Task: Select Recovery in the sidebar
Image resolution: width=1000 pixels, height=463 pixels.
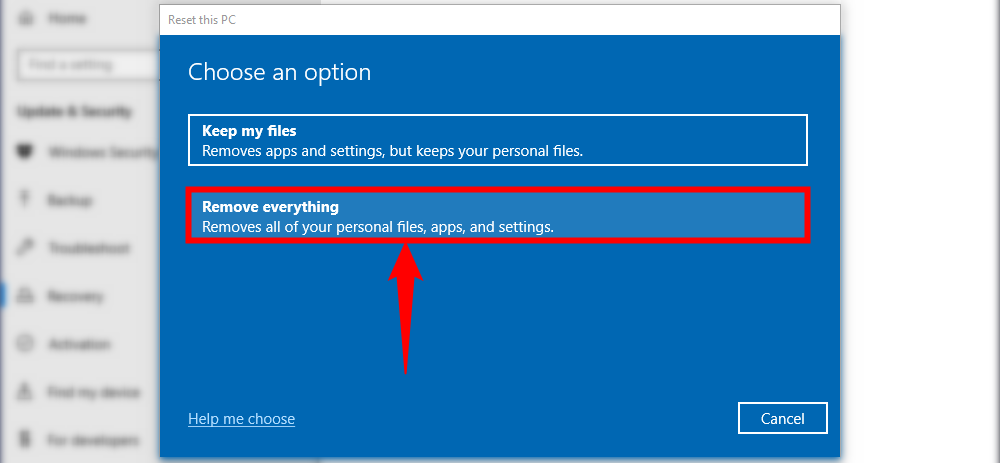Action: point(75,297)
